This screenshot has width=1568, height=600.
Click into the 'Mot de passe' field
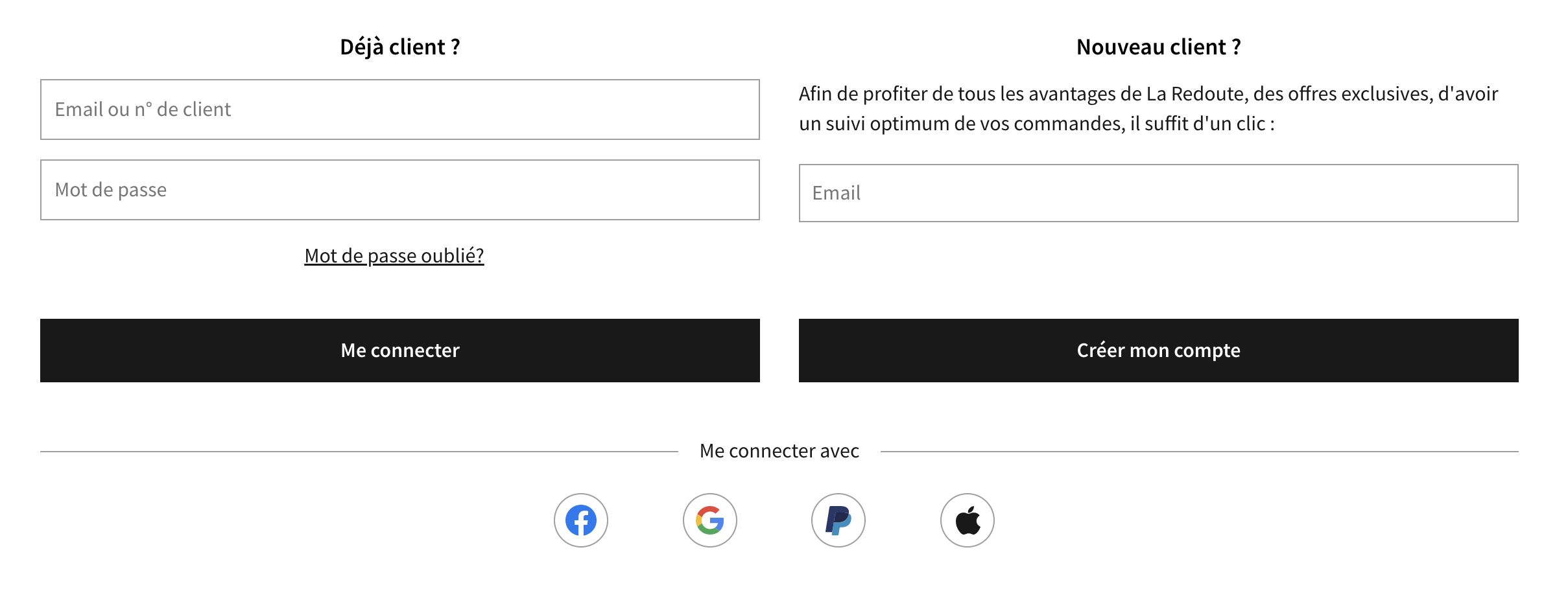point(400,190)
